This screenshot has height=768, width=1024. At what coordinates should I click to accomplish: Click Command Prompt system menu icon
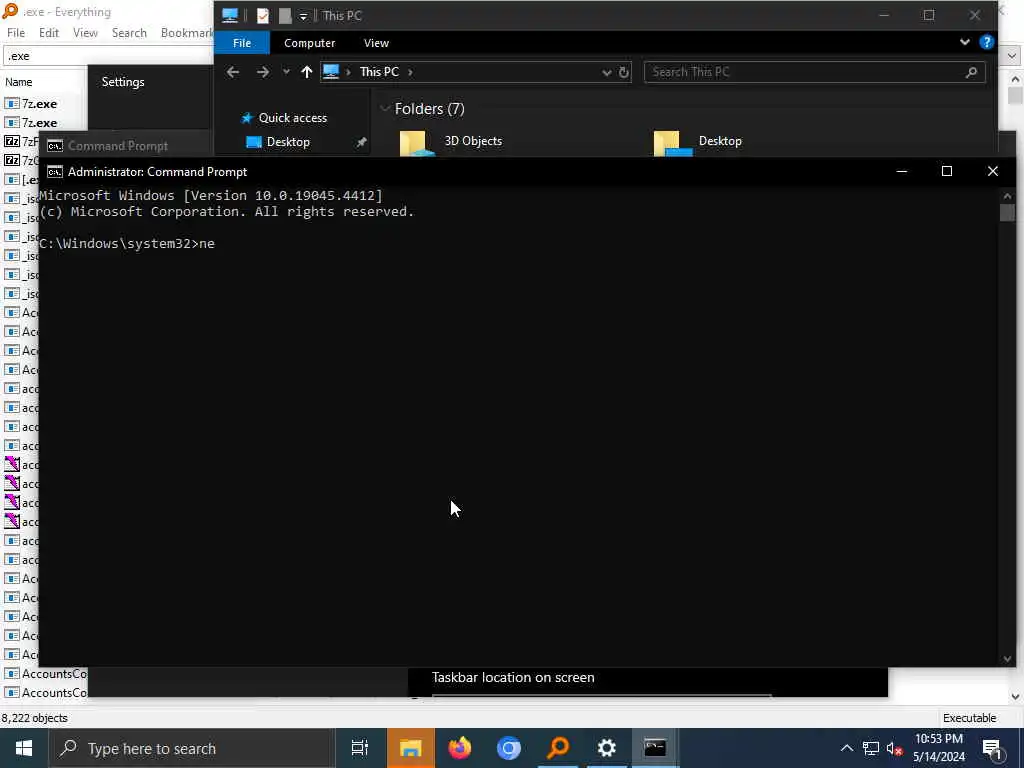pyautogui.click(x=55, y=172)
